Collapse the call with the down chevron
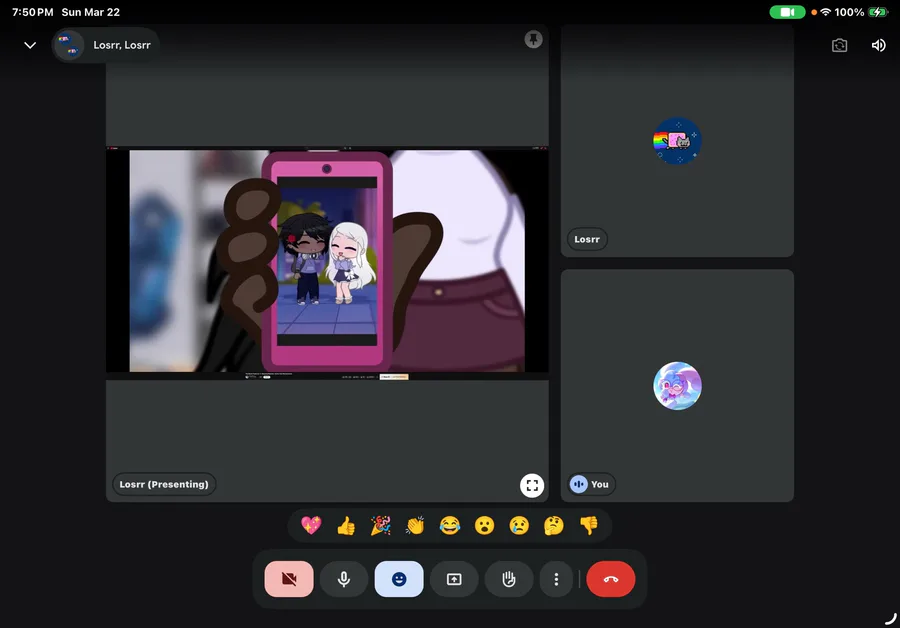This screenshot has width=900, height=628. 30,45
